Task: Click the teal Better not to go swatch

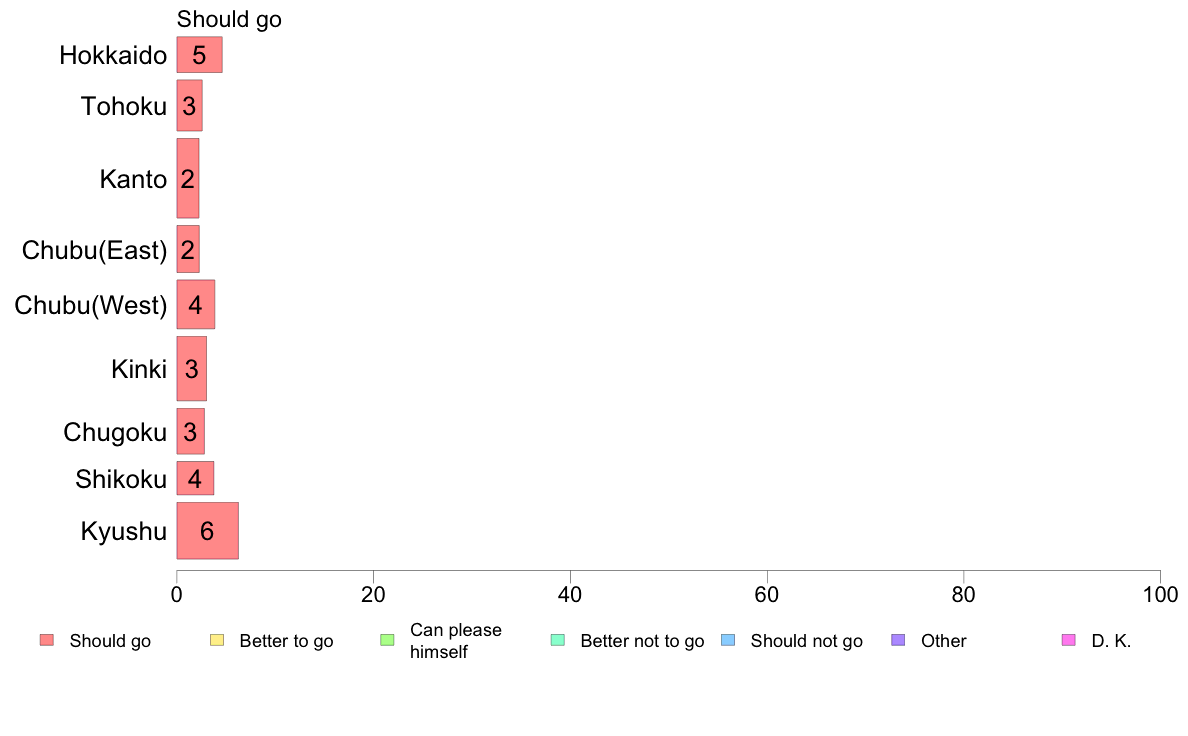Action: 558,640
